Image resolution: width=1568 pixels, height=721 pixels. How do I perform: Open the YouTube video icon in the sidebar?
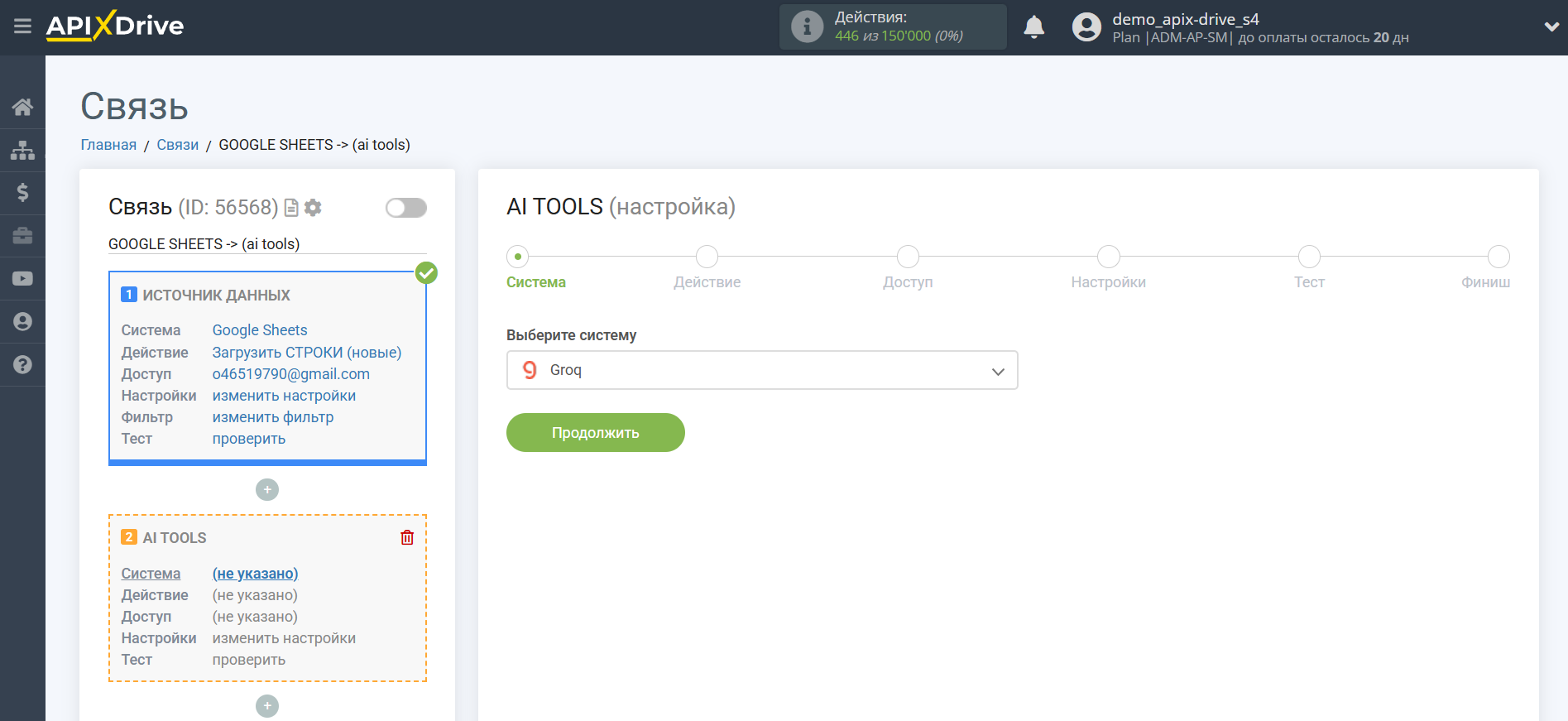tap(22, 278)
